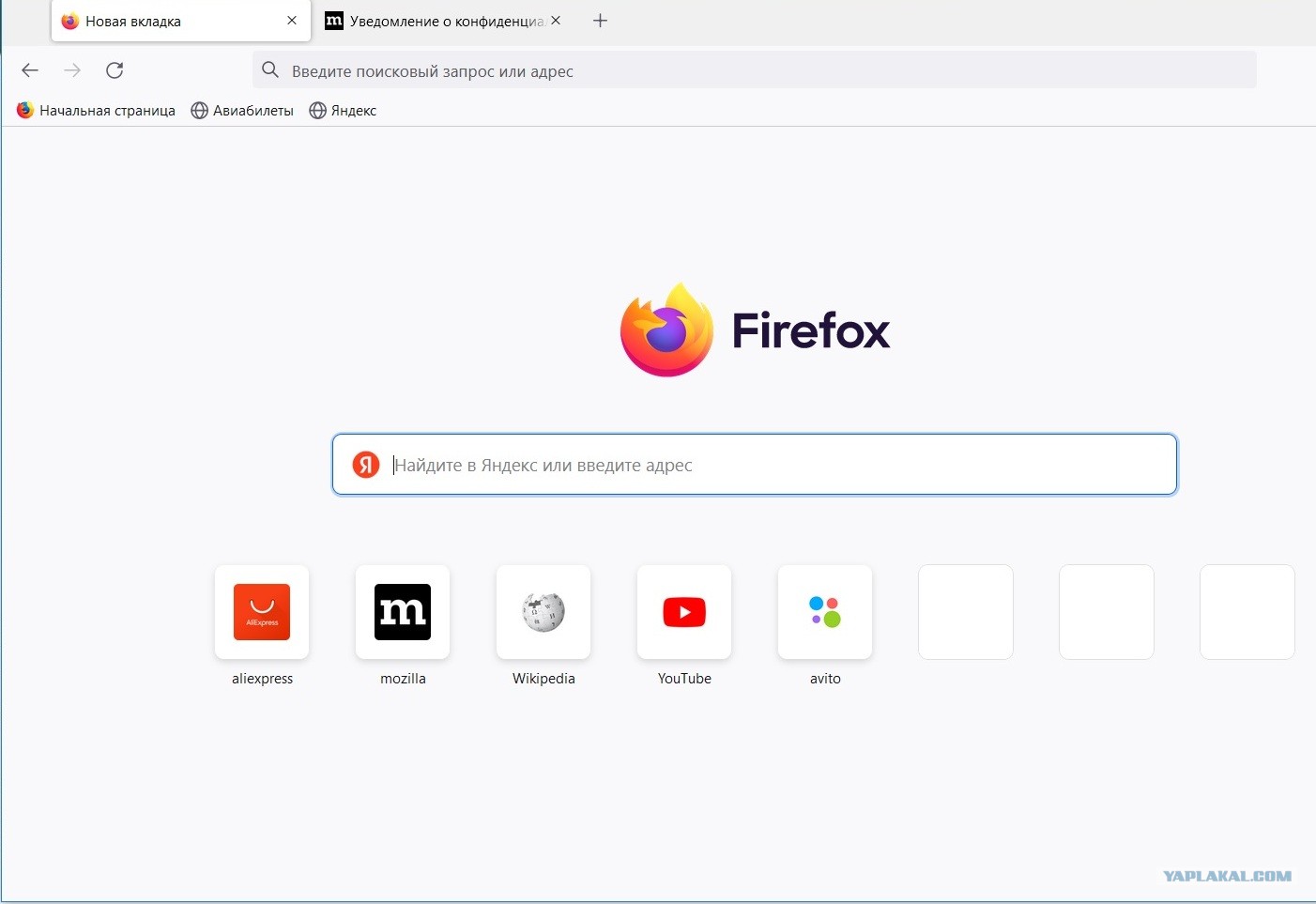This screenshot has height=904, width=1316.
Task: Open the Mozilla shortcut tile
Action: click(x=403, y=612)
